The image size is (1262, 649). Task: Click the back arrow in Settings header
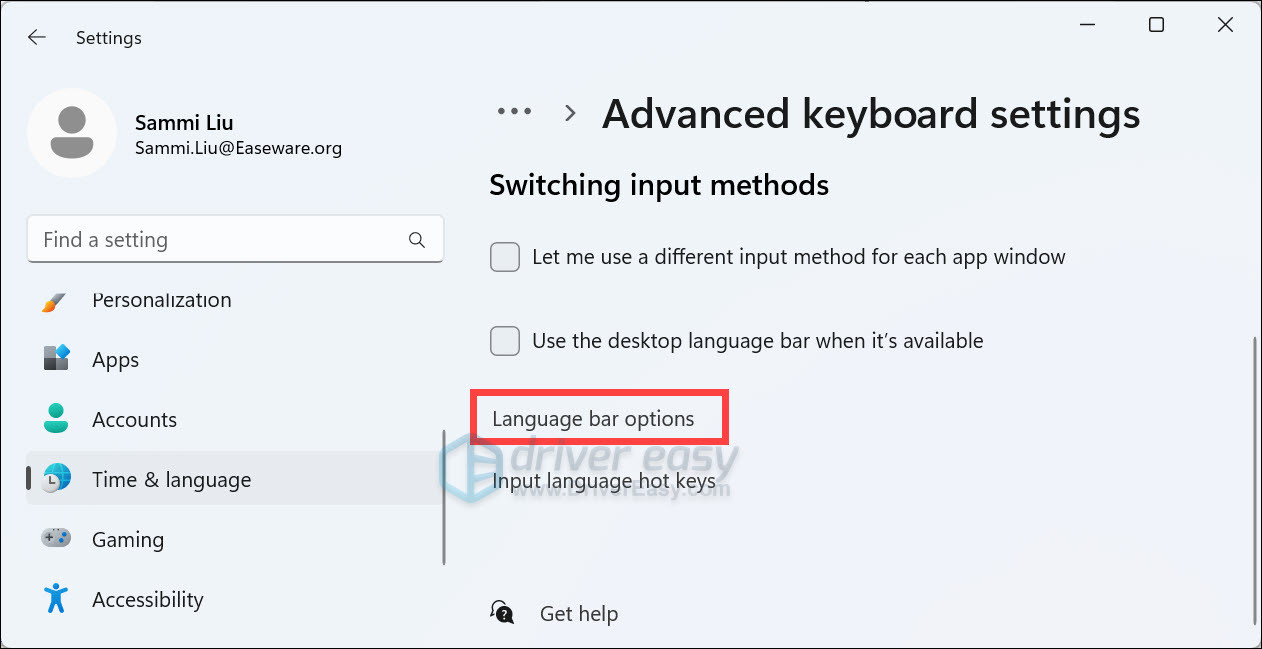37,38
